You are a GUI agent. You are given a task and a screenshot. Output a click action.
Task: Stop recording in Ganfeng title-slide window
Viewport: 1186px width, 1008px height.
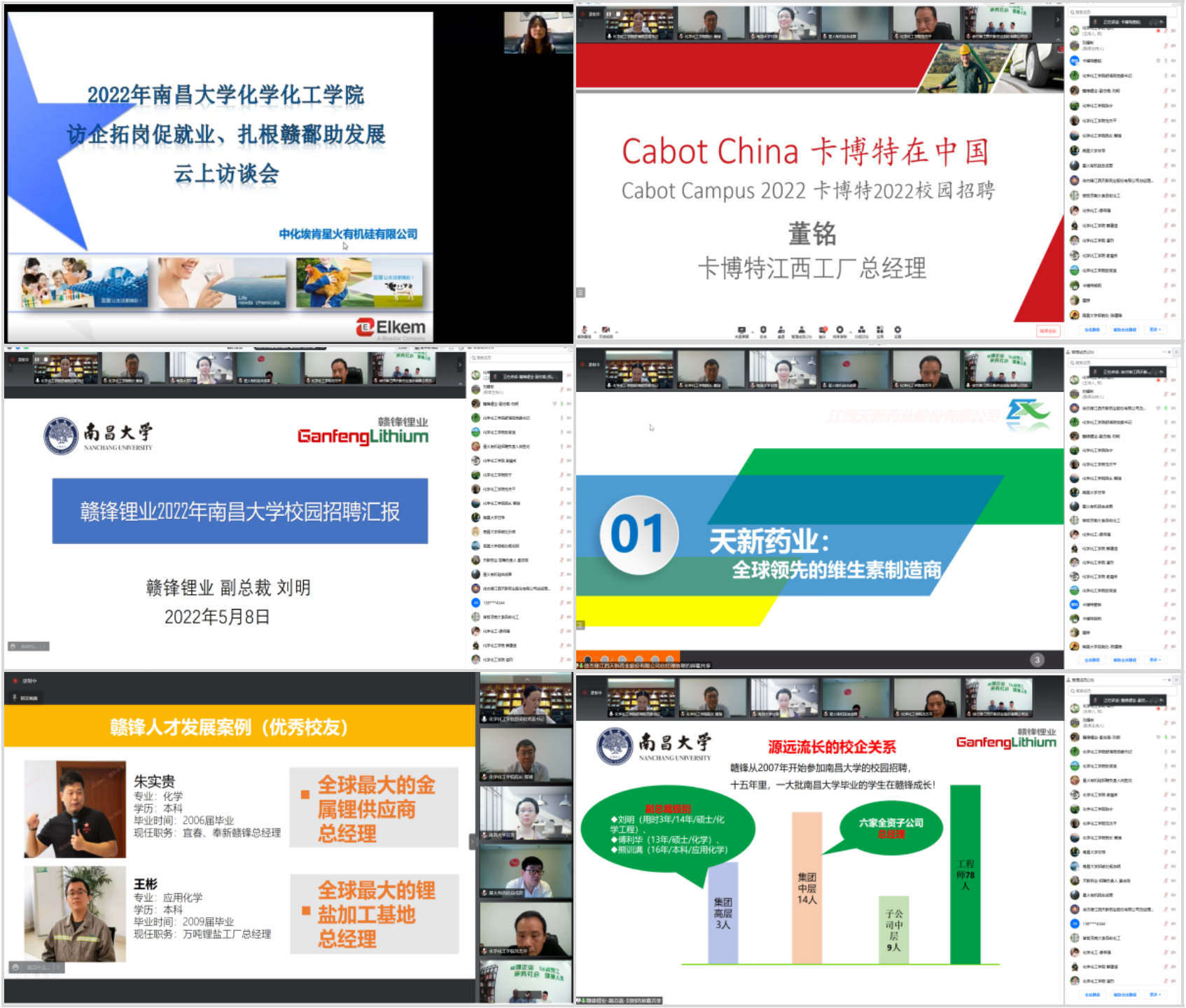pyautogui.click(x=46, y=360)
